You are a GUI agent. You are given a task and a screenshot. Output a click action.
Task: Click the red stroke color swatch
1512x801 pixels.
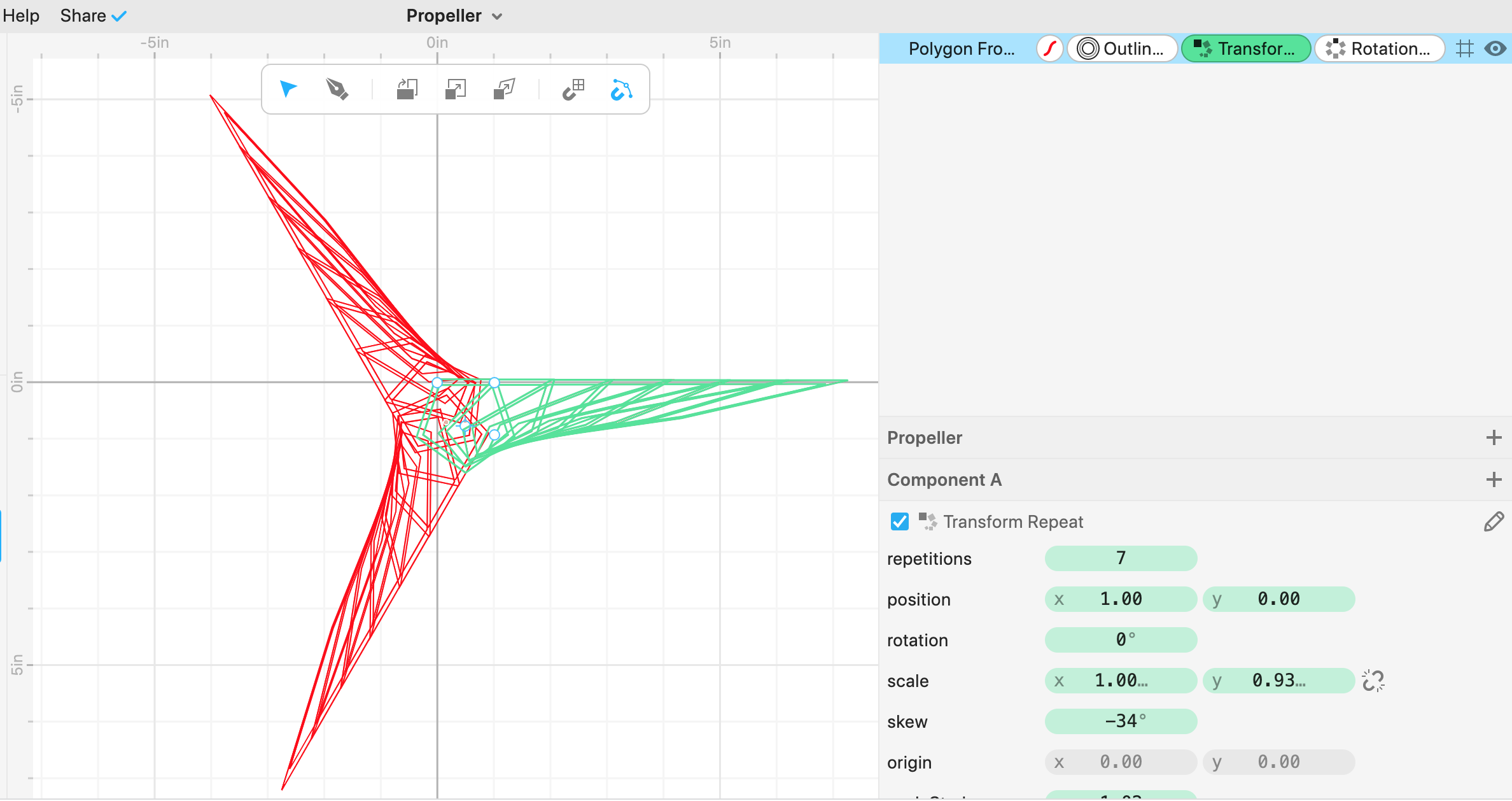click(x=1050, y=49)
